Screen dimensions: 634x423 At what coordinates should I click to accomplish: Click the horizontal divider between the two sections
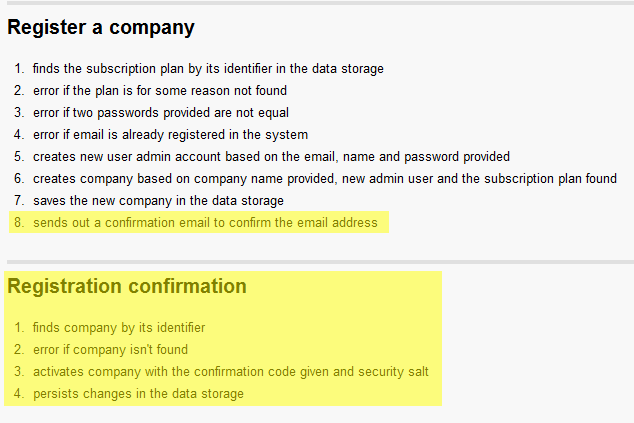point(317,262)
